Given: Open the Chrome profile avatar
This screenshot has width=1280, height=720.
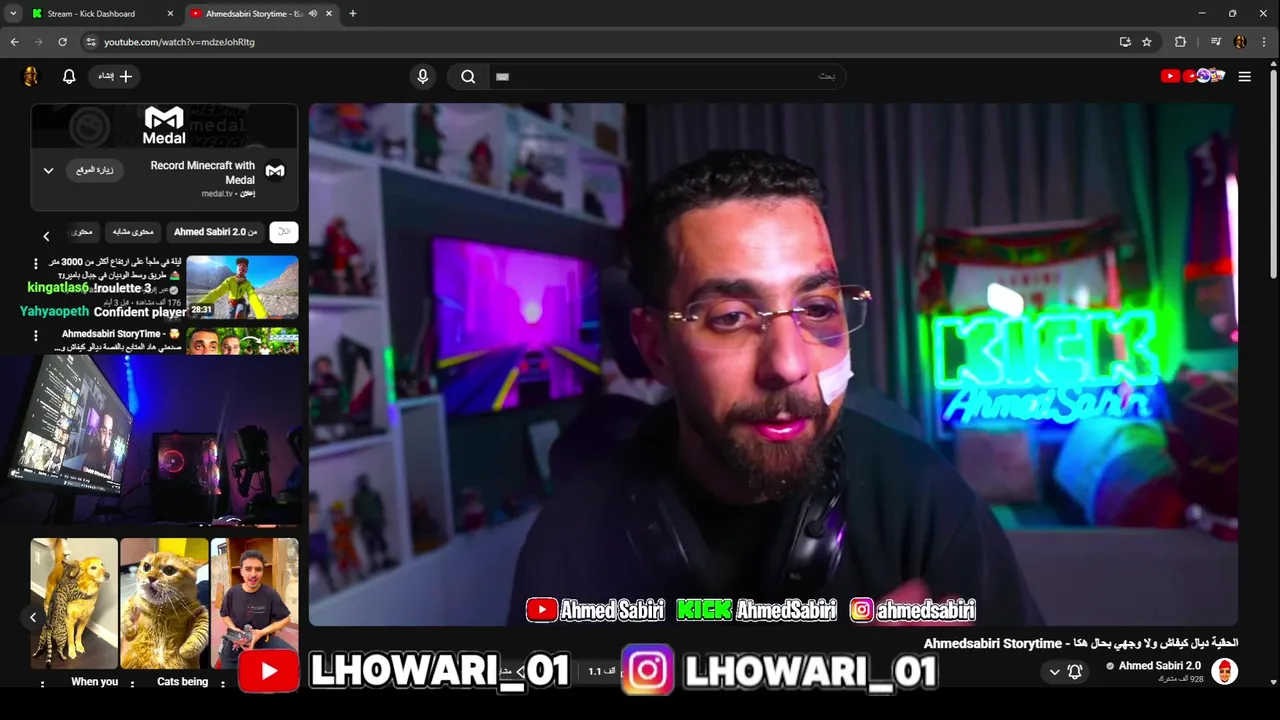Looking at the screenshot, I should (x=1240, y=42).
